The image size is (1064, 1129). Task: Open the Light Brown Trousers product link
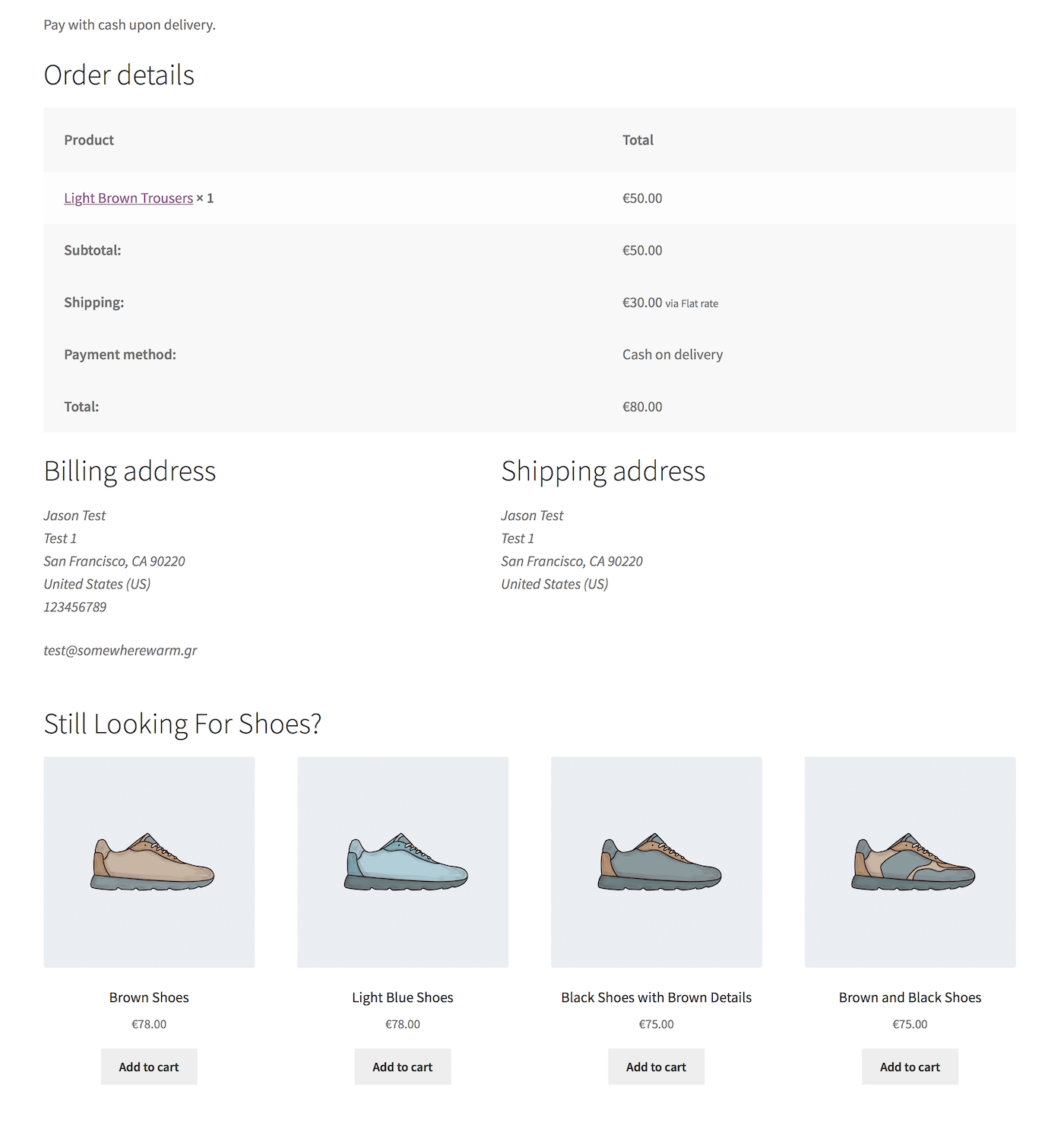pos(128,198)
